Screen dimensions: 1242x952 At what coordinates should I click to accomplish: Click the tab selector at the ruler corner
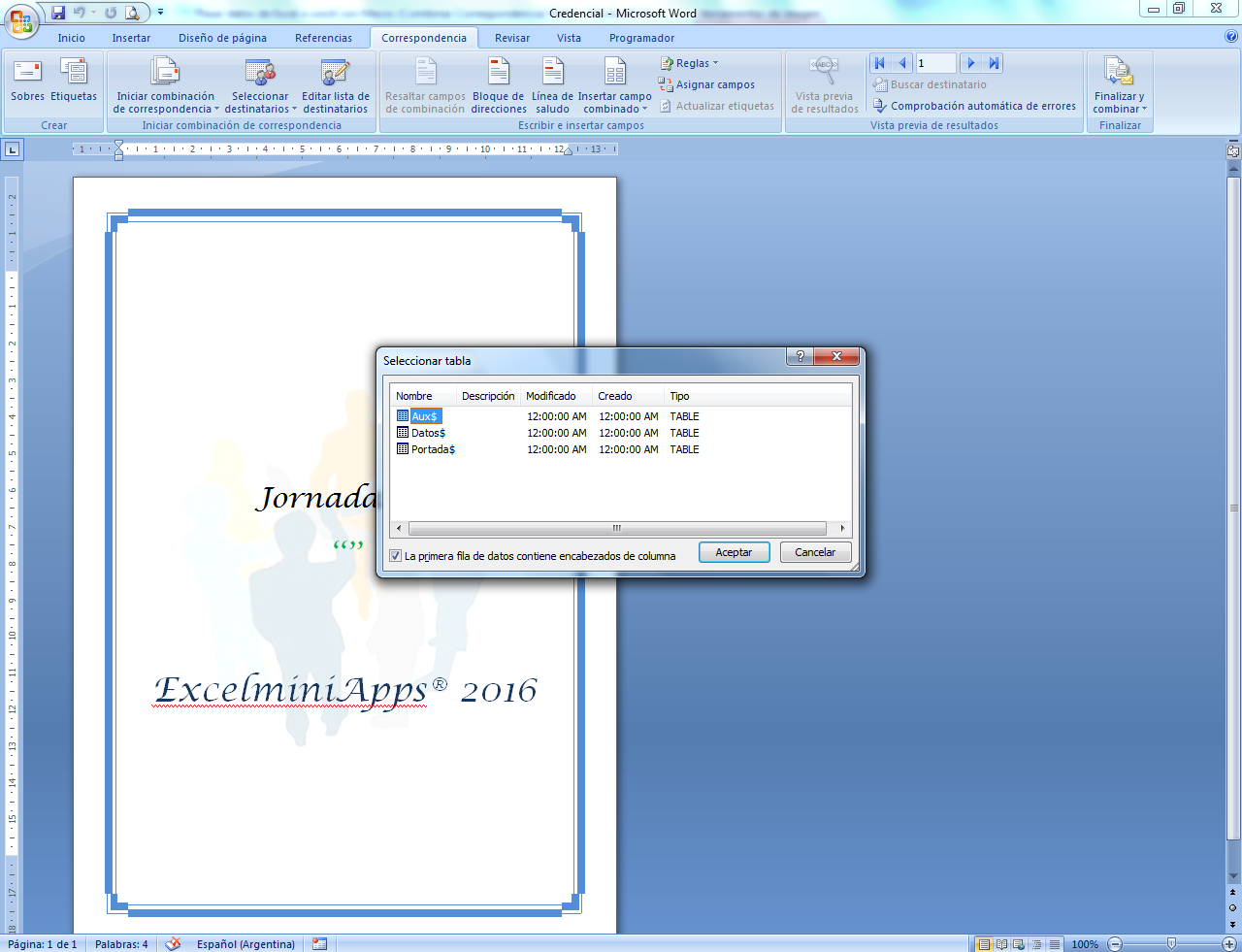(x=13, y=149)
